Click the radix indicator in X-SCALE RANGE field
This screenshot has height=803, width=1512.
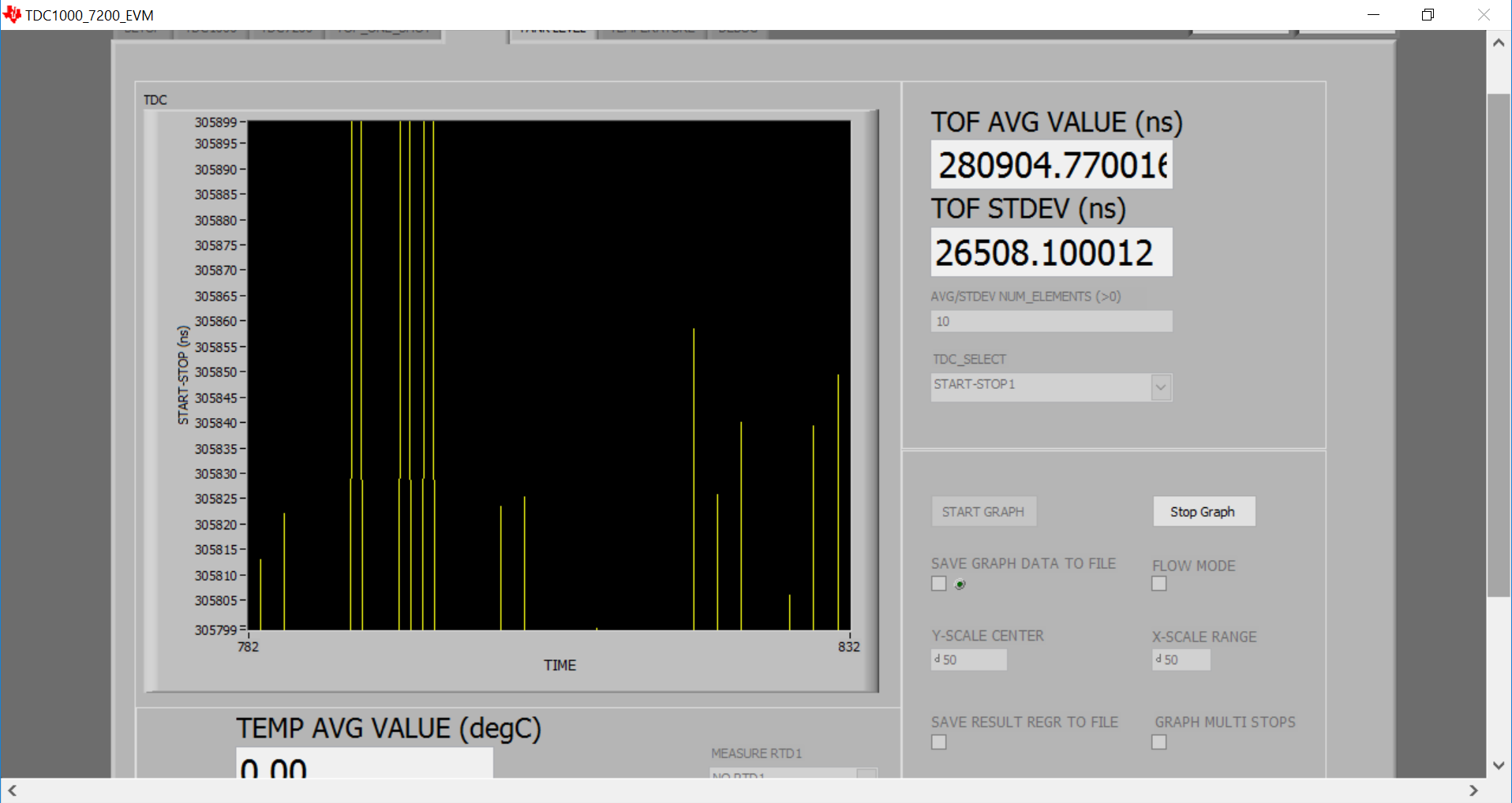click(1158, 659)
